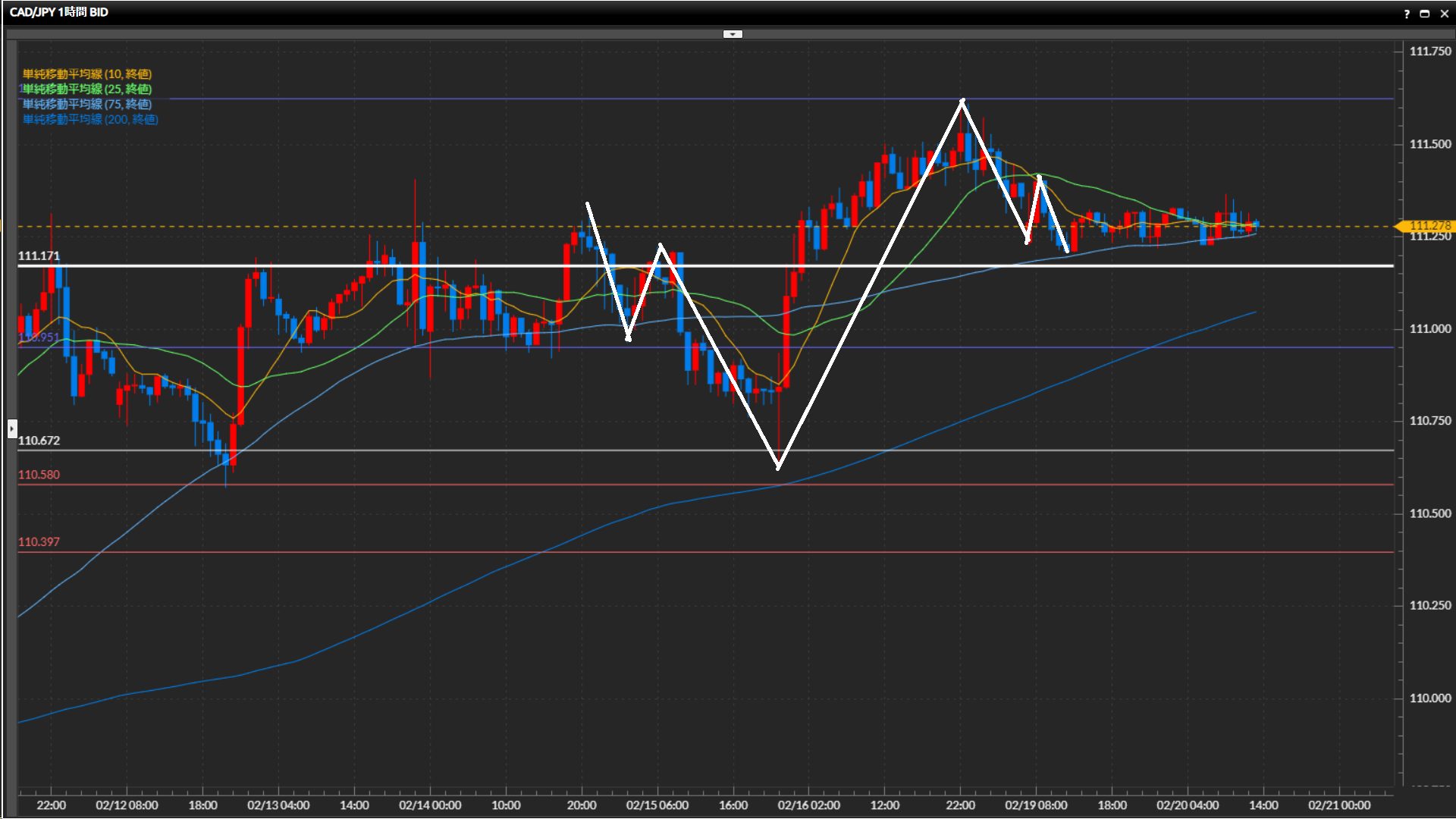Select the 25-period moving average label

[x=87, y=89]
